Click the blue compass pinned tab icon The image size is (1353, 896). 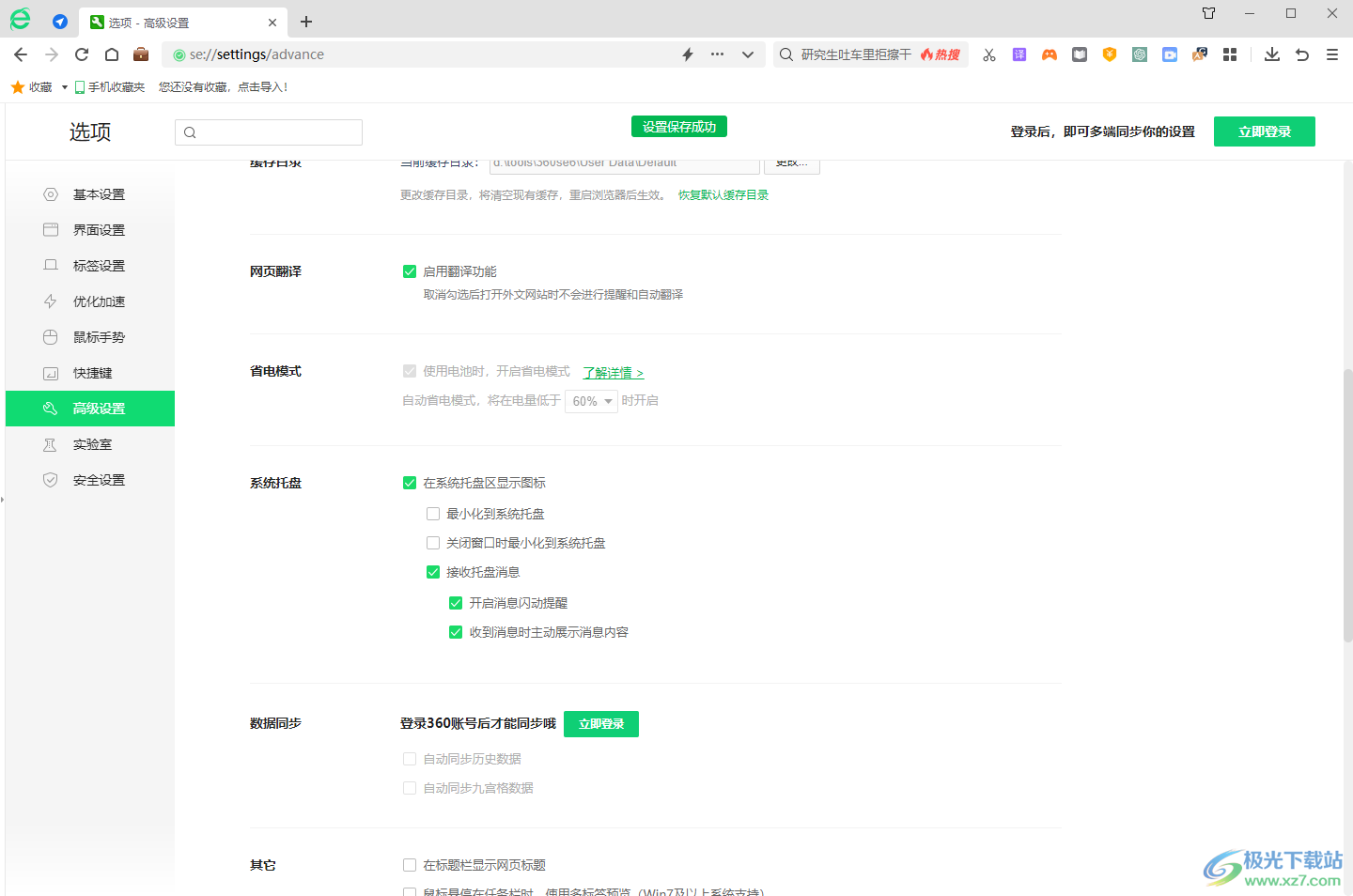(60, 22)
